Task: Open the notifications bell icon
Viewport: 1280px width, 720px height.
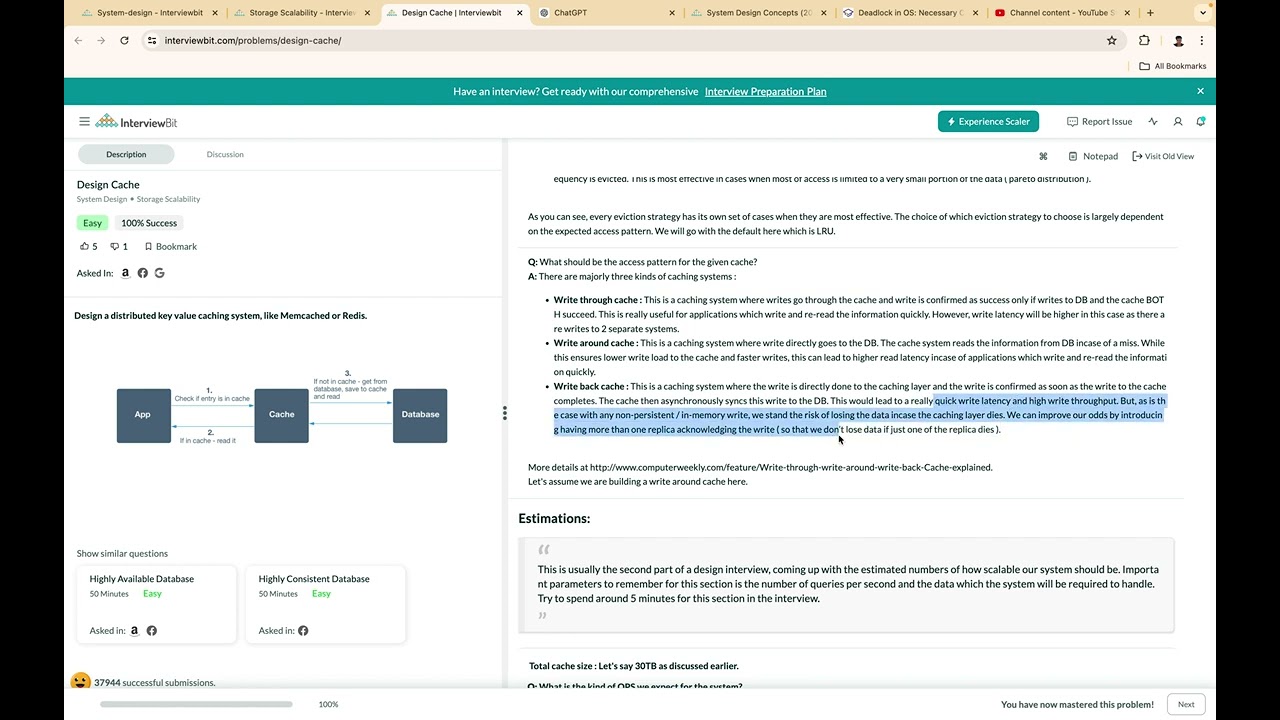Action: tap(1201, 121)
